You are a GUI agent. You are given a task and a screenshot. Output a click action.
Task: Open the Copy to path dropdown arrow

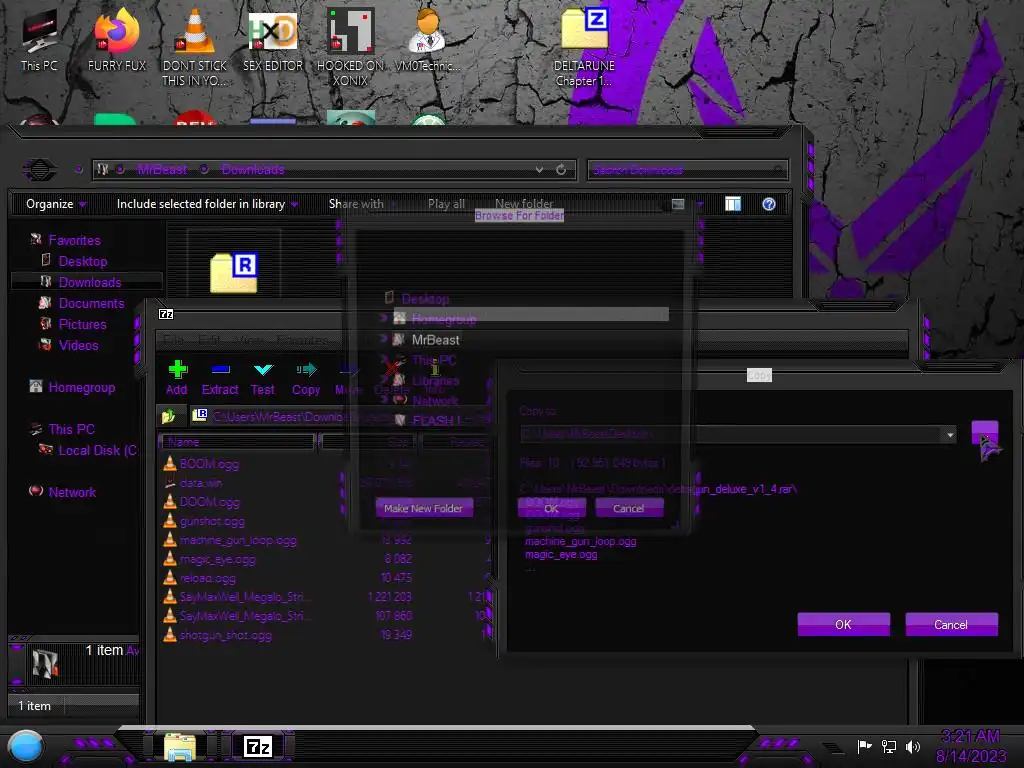[x=950, y=435]
